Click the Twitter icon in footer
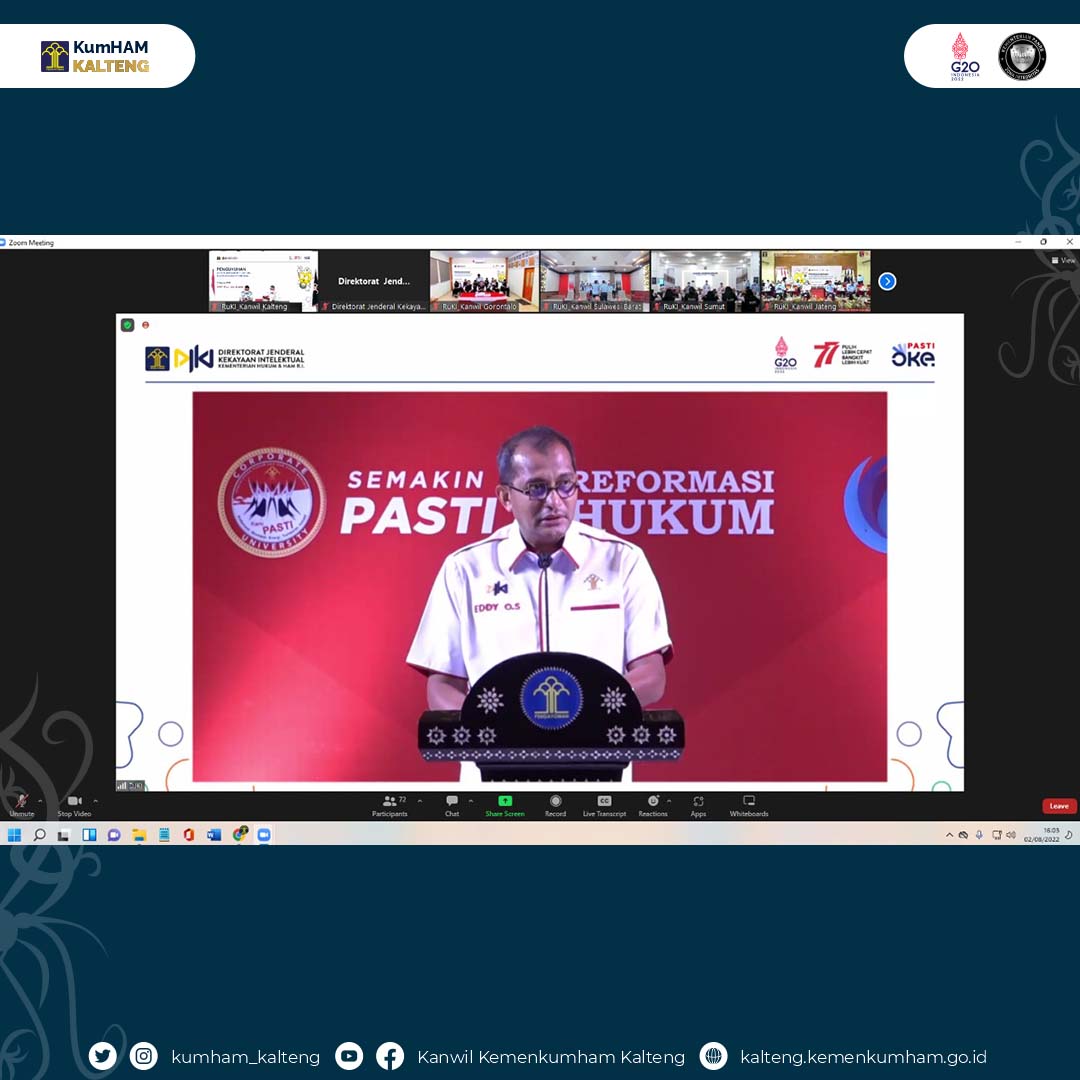The height and width of the screenshot is (1080, 1080). coord(103,1056)
